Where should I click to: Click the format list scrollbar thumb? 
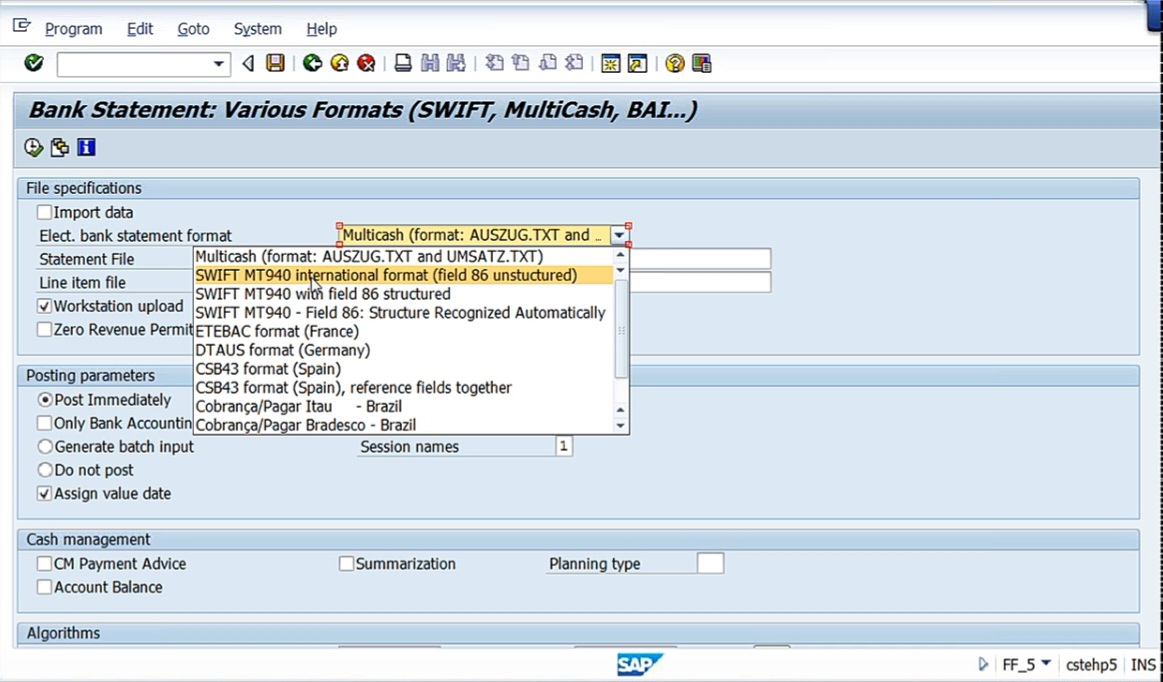(x=621, y=330)
